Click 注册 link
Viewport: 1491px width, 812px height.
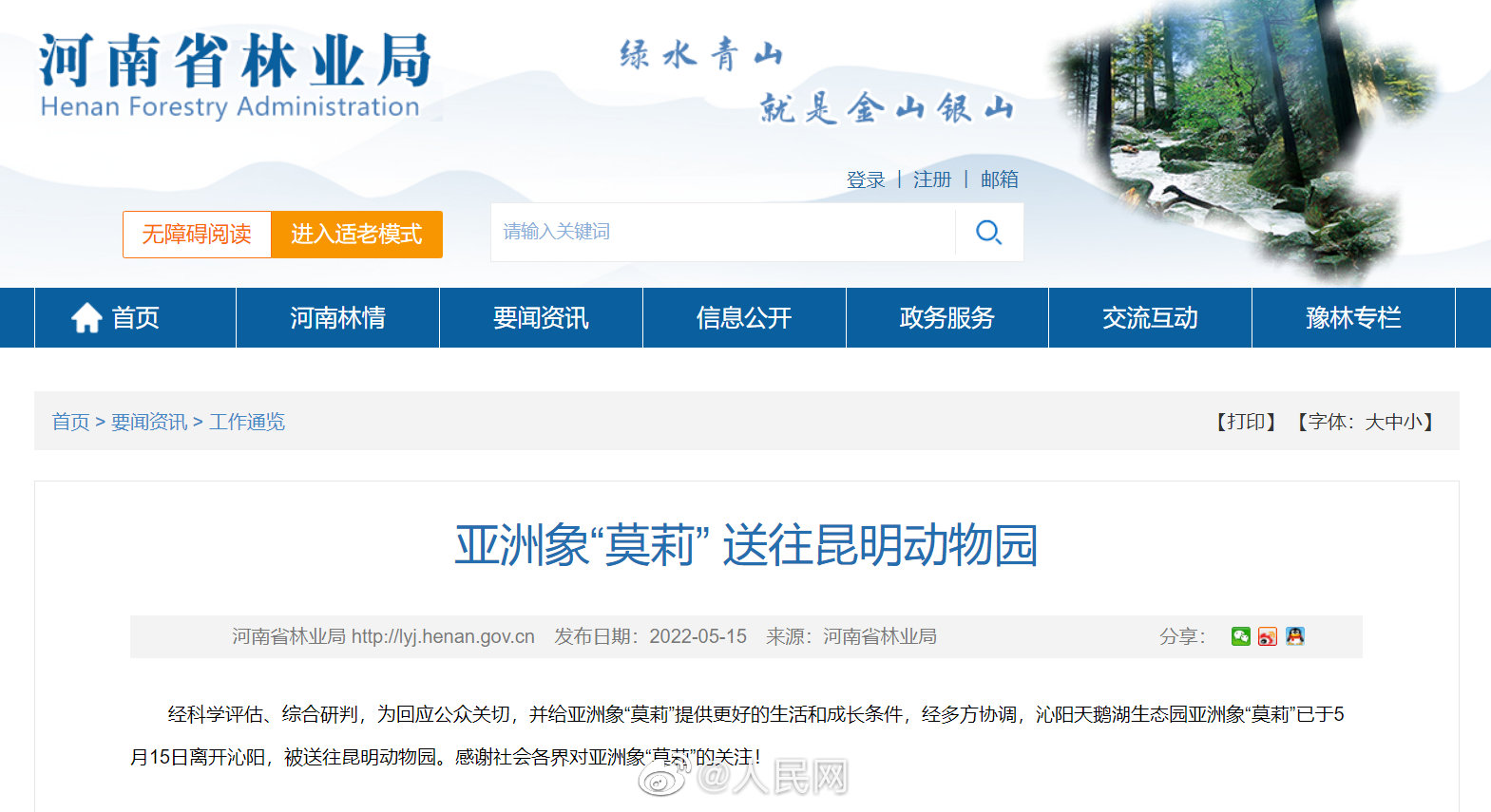tap(932, 179)
